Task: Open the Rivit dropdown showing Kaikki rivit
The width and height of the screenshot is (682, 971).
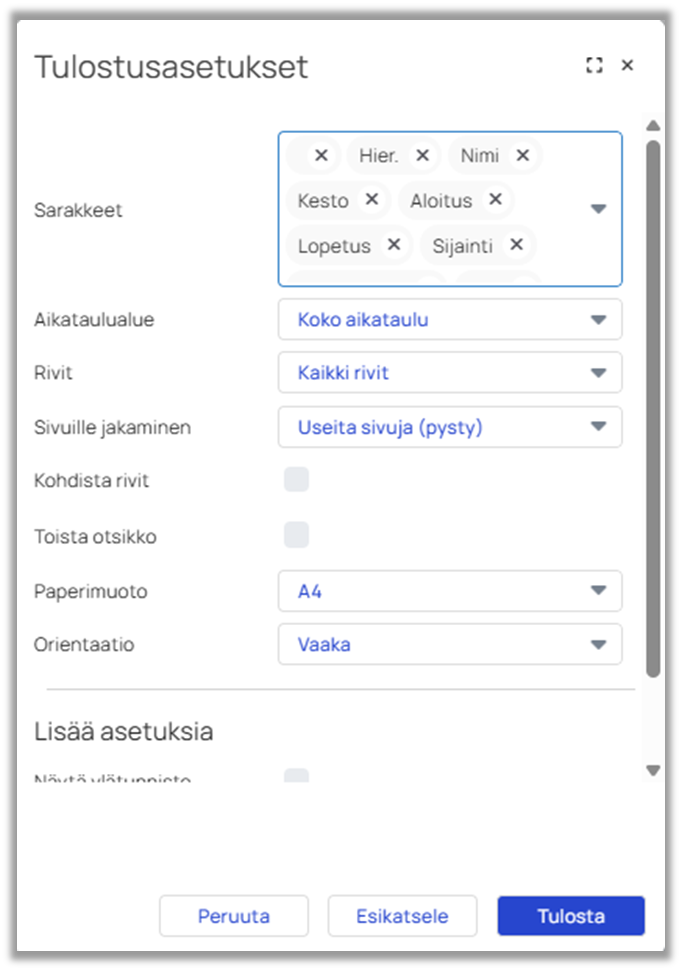Action: click(450, 373)
